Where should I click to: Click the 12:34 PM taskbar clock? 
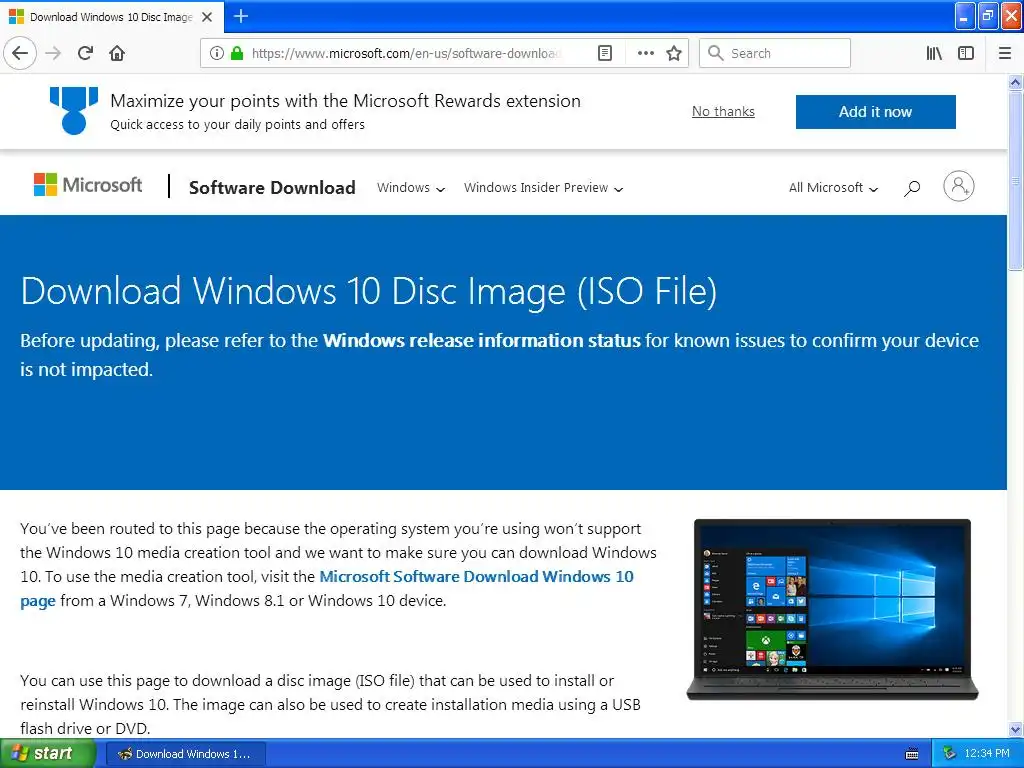(x=986, y=754)
